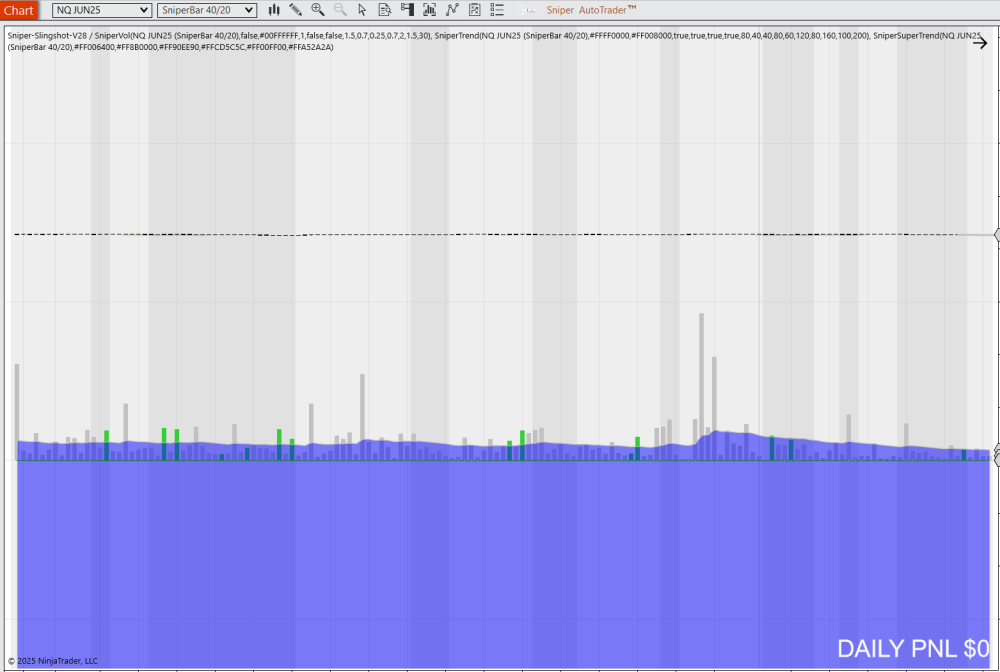Click faded icon left of Sniper AutoTrader
The height and width of the screenshot is (672, 1000).
coord(525,10)
